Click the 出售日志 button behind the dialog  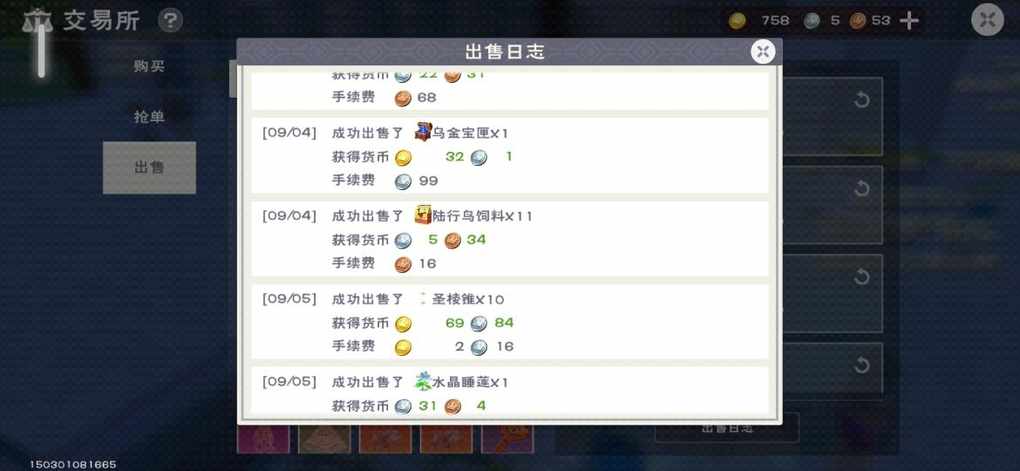click(x=727, y=427)
